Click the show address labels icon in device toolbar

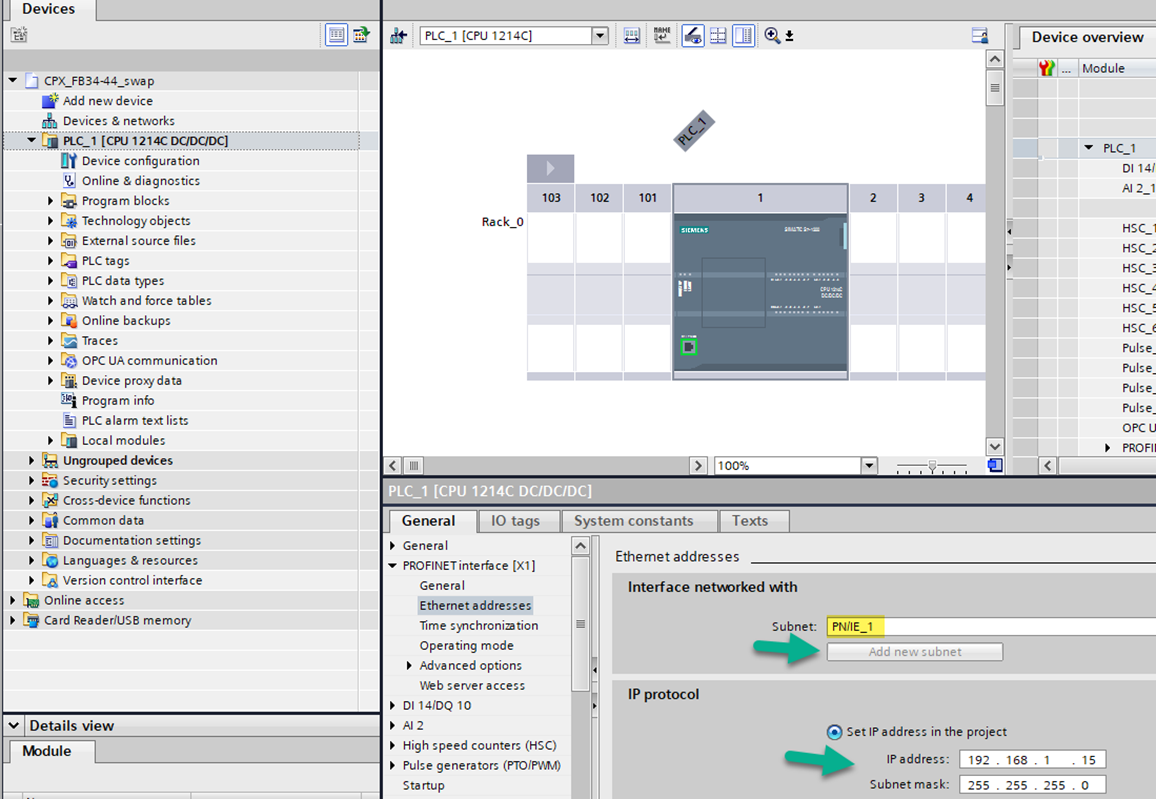pos(632,35)
